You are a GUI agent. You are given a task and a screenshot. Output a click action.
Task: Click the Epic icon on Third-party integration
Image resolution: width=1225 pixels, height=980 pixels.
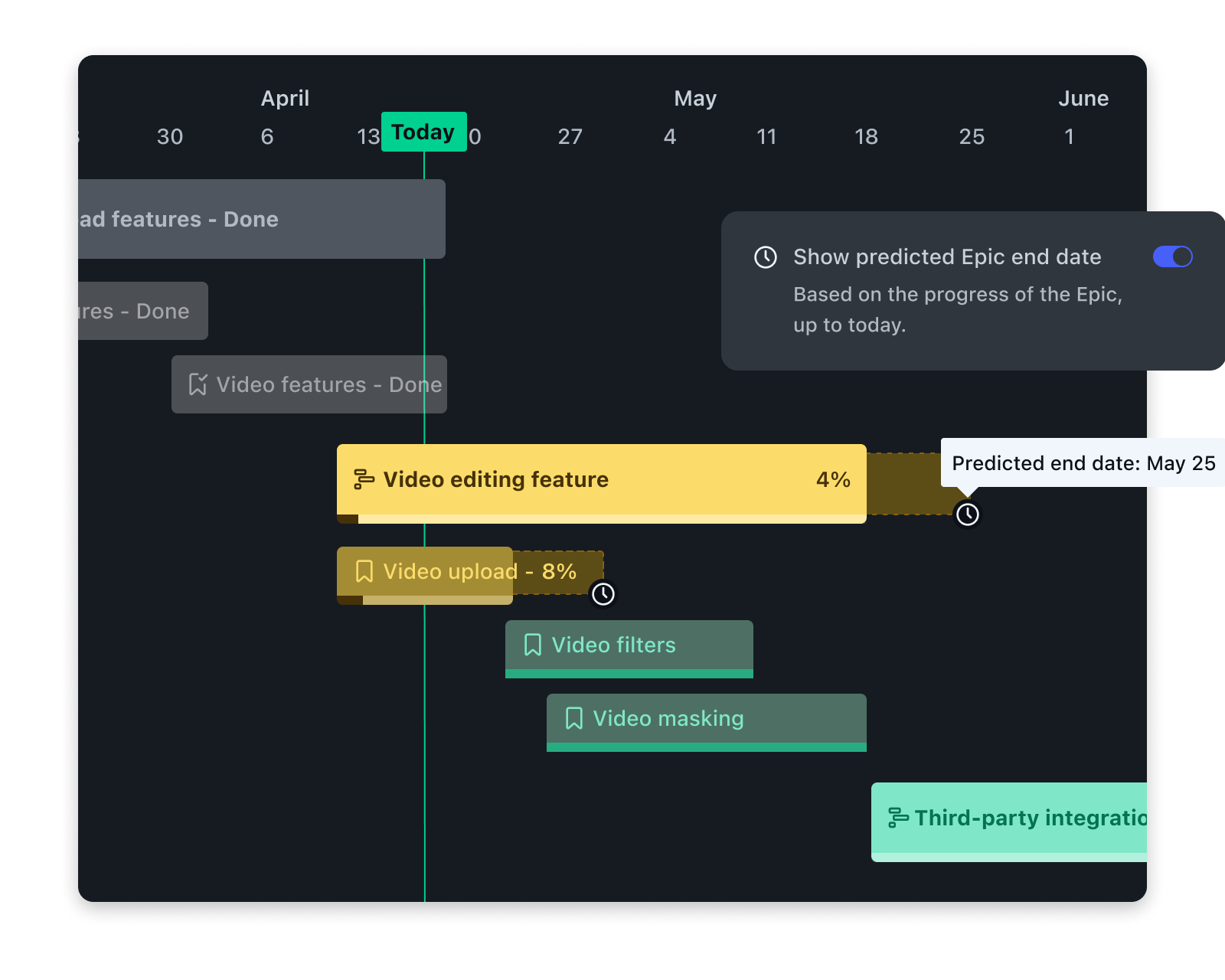click(x=897, y=818)
